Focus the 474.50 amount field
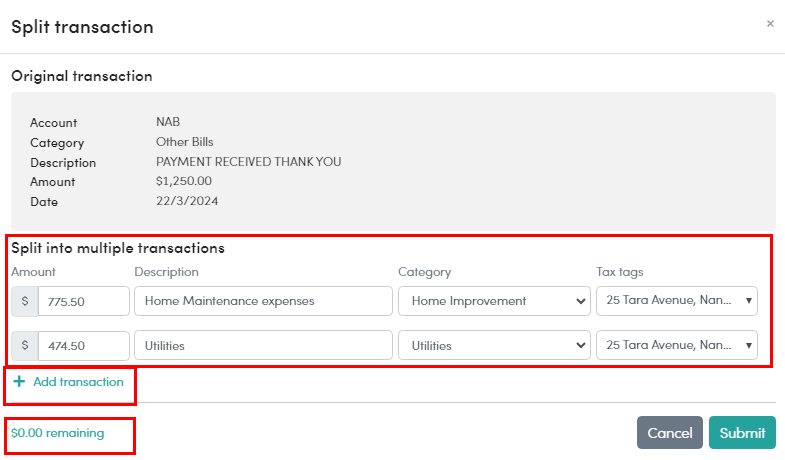 83,345
